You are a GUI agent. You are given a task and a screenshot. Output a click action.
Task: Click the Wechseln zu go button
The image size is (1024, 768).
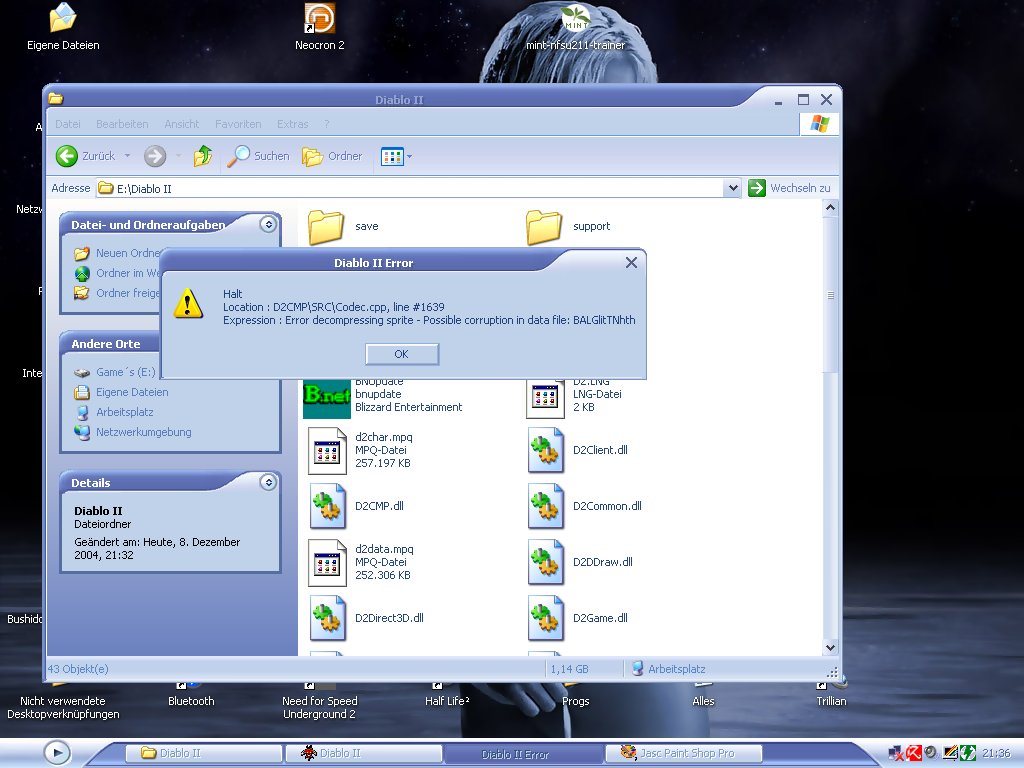(790, 188)
